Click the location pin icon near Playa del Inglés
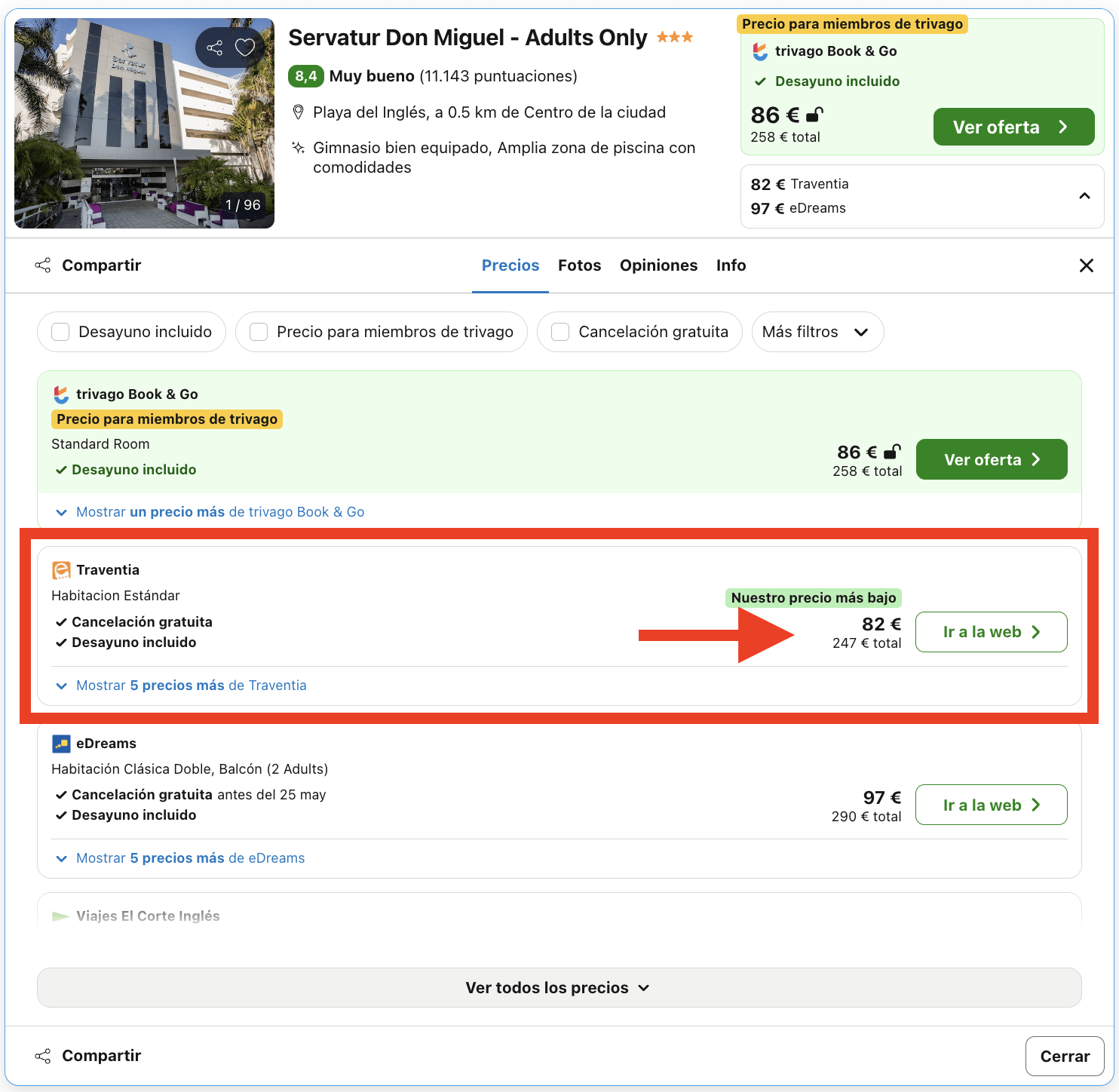 pyautogui.click(x=299, y=112)
